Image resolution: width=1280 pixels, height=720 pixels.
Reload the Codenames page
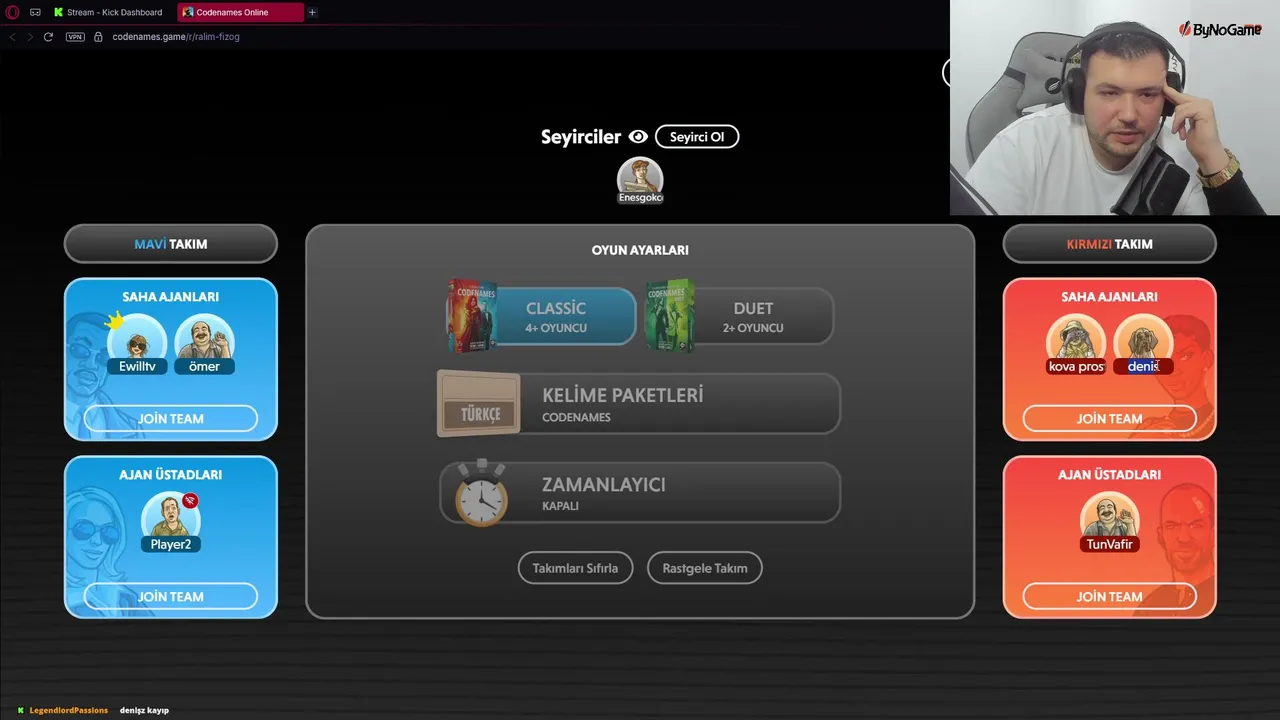tap(48, 37)
